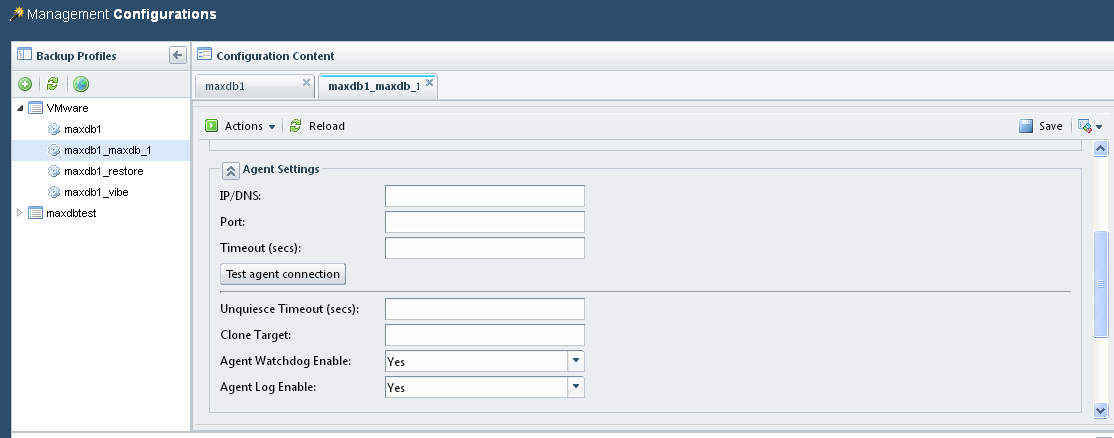Click the Test agent connection button
The height and width of the screenshot is (438, 1114).
(283, 274)
